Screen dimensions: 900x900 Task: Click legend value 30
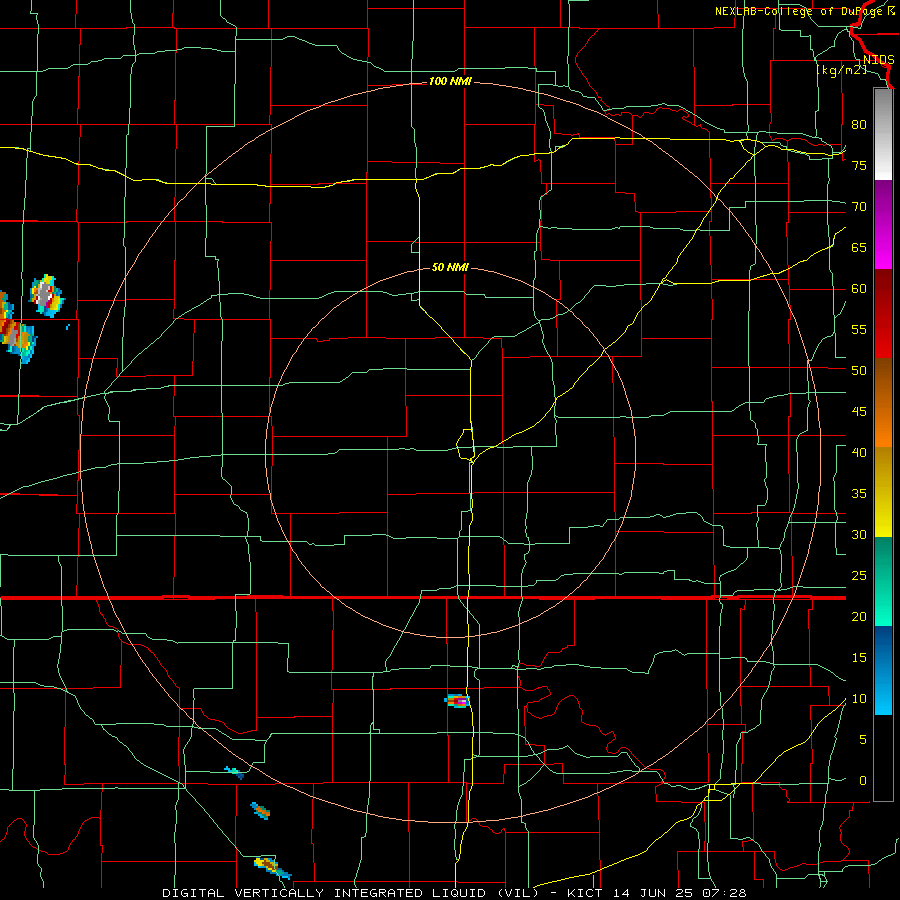click(859, 534)
